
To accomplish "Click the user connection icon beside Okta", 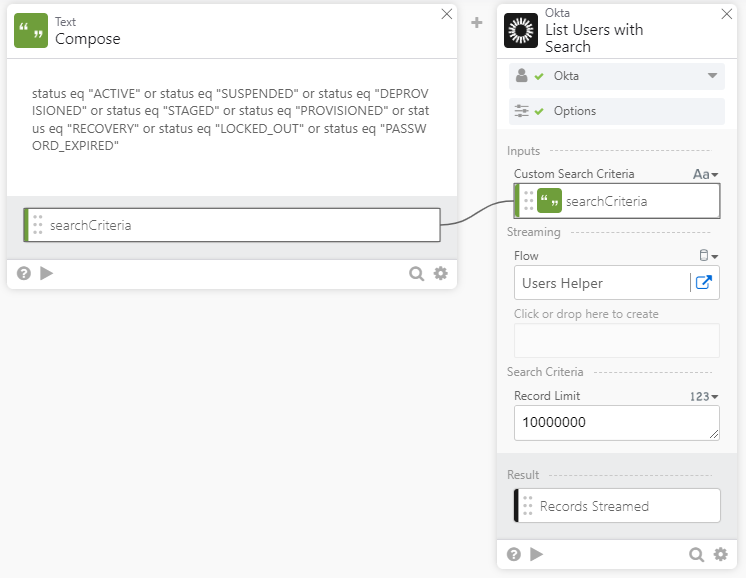I will click(521, 76).
